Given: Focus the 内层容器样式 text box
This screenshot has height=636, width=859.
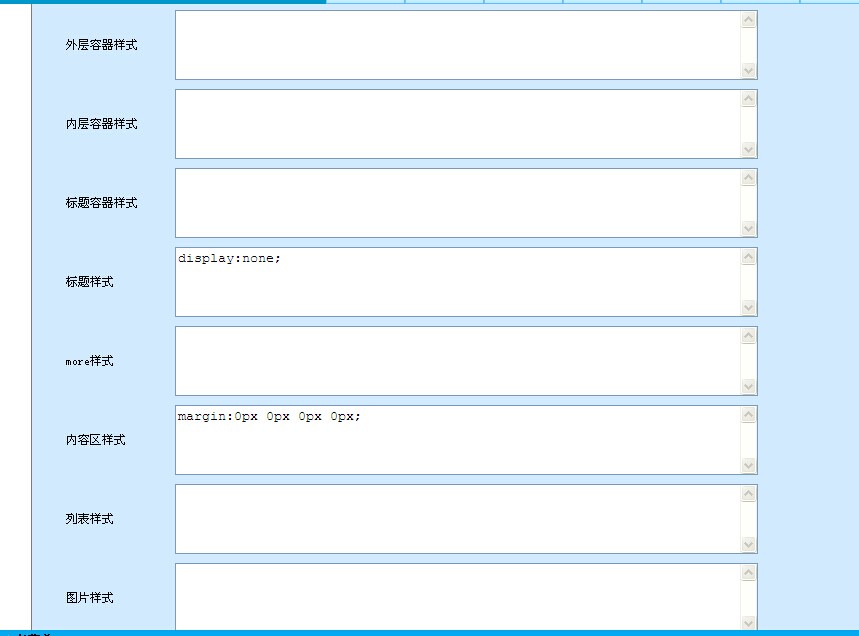Looking at the screenshot, I should [458, 124].
